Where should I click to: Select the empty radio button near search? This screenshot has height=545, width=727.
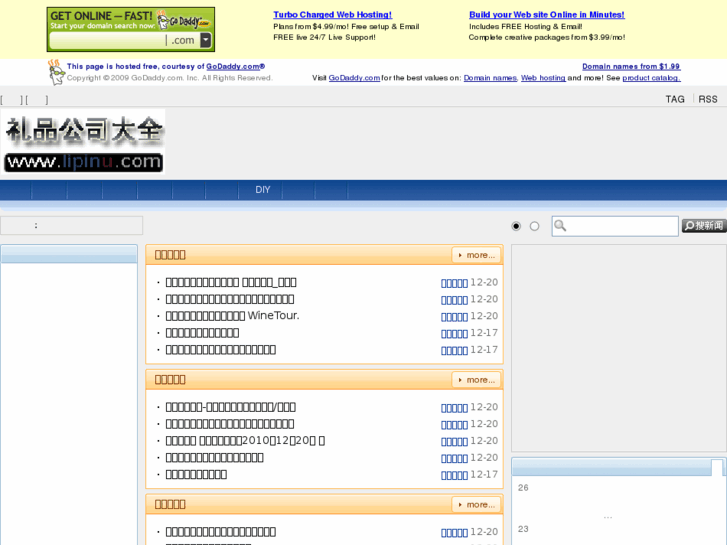pos(535,226)
